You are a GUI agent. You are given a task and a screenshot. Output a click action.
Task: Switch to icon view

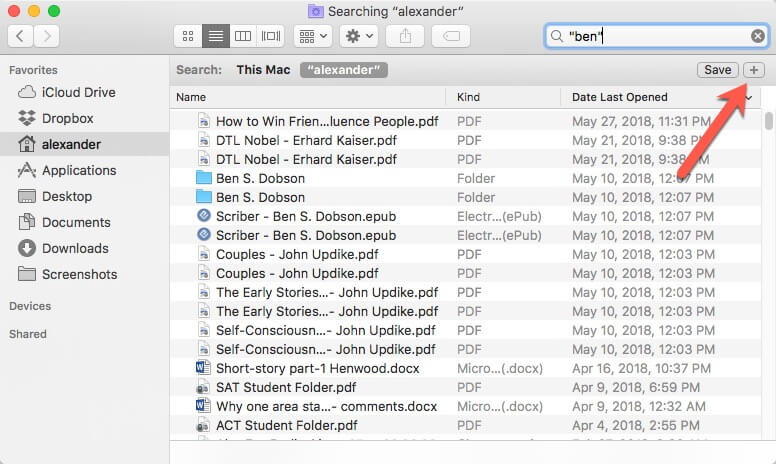tap(188, 36)
